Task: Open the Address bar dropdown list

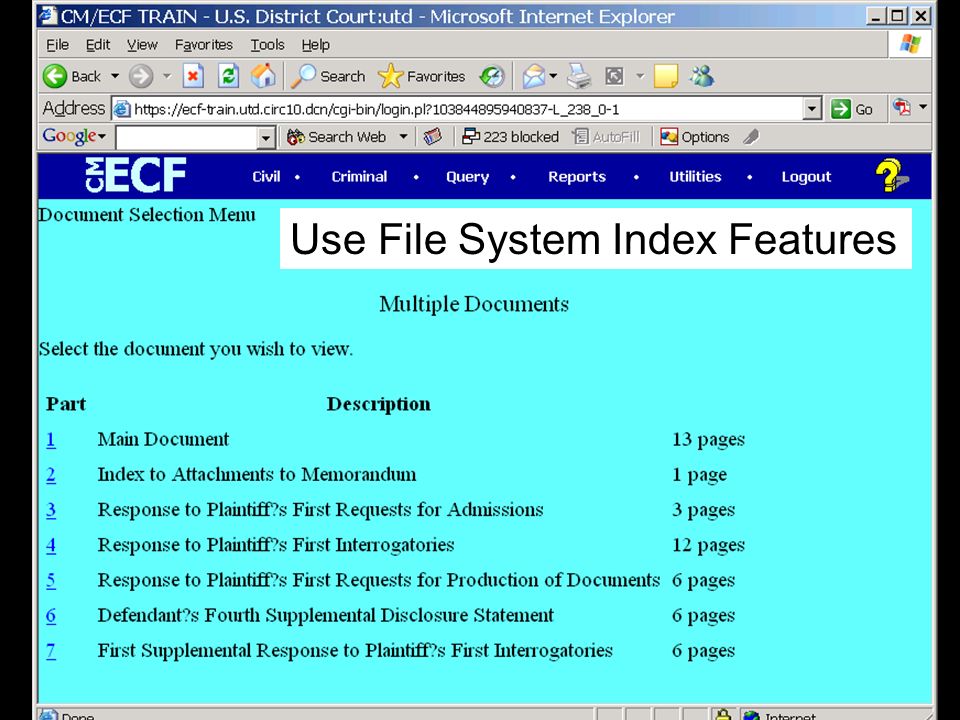Action: (x=812, y=109)
